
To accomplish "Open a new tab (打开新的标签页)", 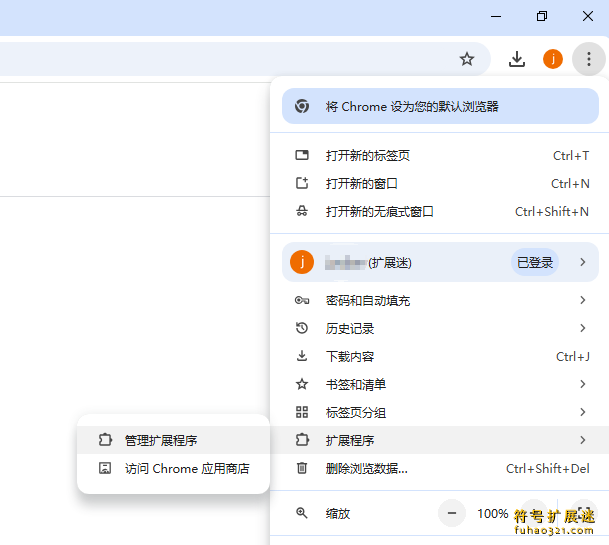I will (x=440, y=155).
